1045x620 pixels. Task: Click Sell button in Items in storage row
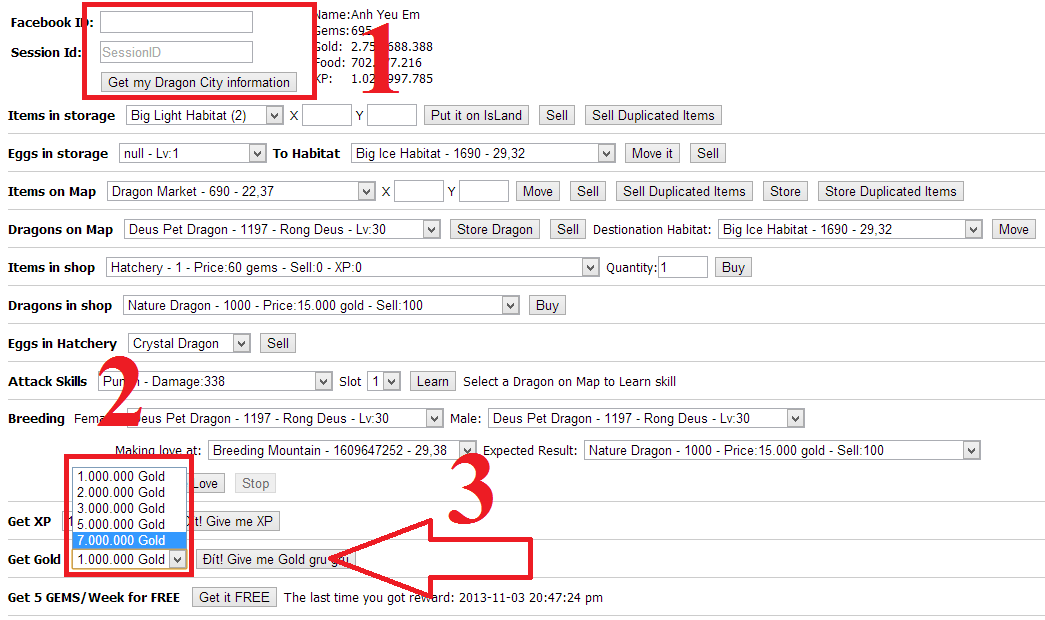point(556,115)
